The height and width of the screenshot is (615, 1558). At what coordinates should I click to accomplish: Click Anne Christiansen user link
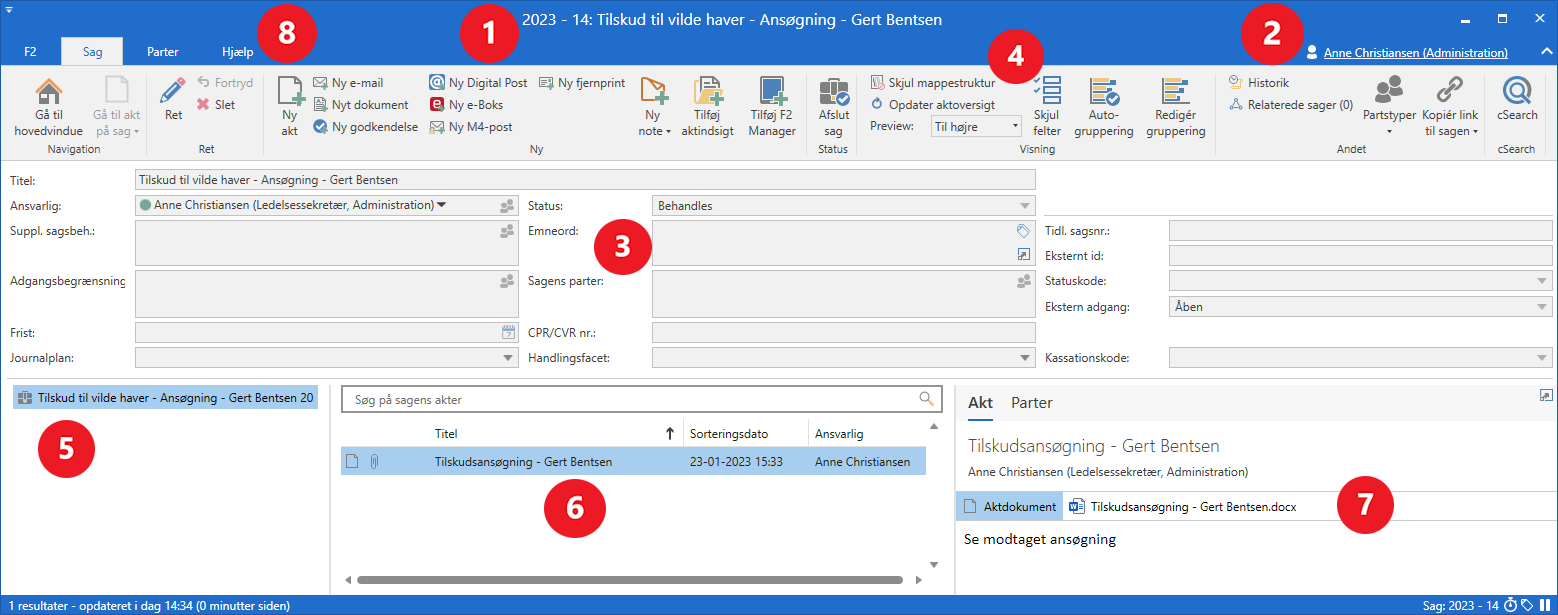tap(1414, 53)
